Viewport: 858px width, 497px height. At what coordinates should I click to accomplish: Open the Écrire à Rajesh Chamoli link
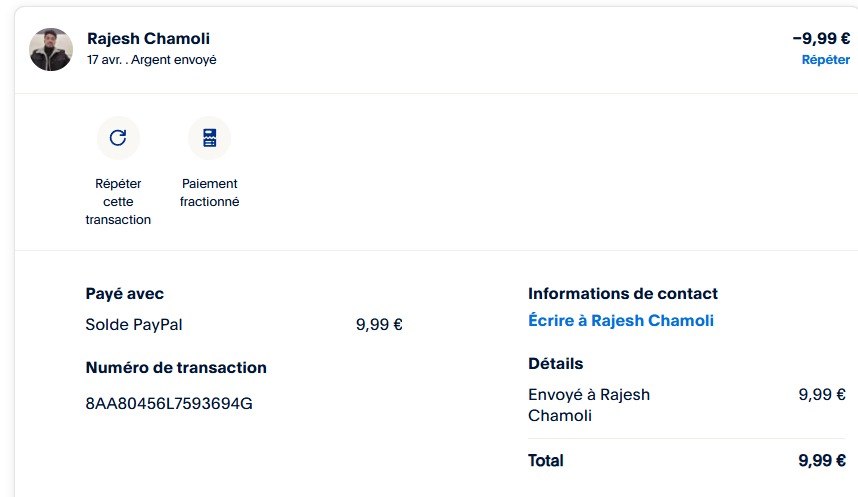[620, 321]
